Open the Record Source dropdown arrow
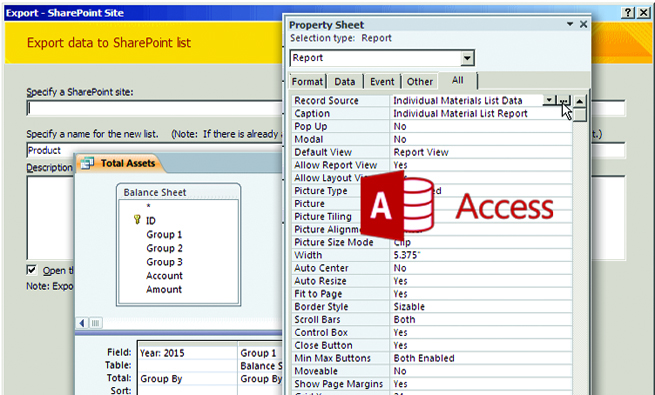655x395 pixels. [x=549, y=100]
